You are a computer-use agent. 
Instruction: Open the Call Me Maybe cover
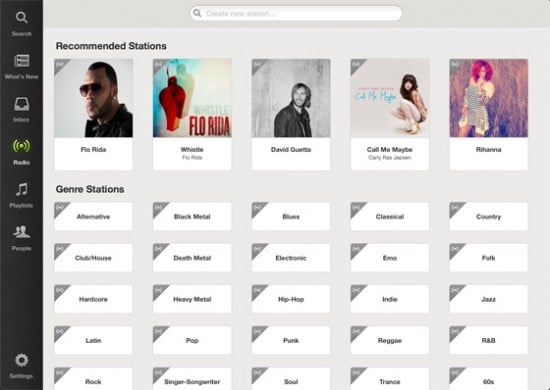[390, 98]
